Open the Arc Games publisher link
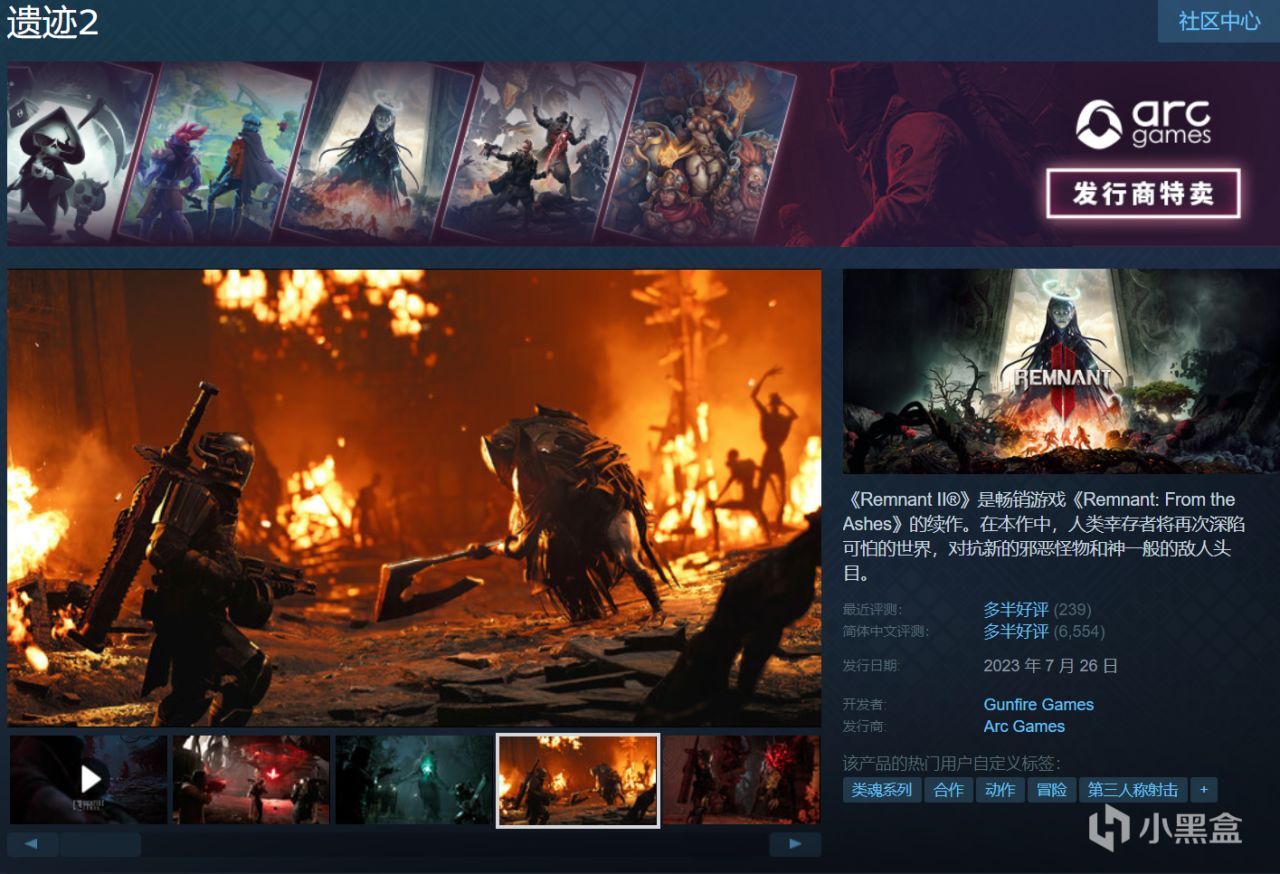 click(x=1024, y=726)
